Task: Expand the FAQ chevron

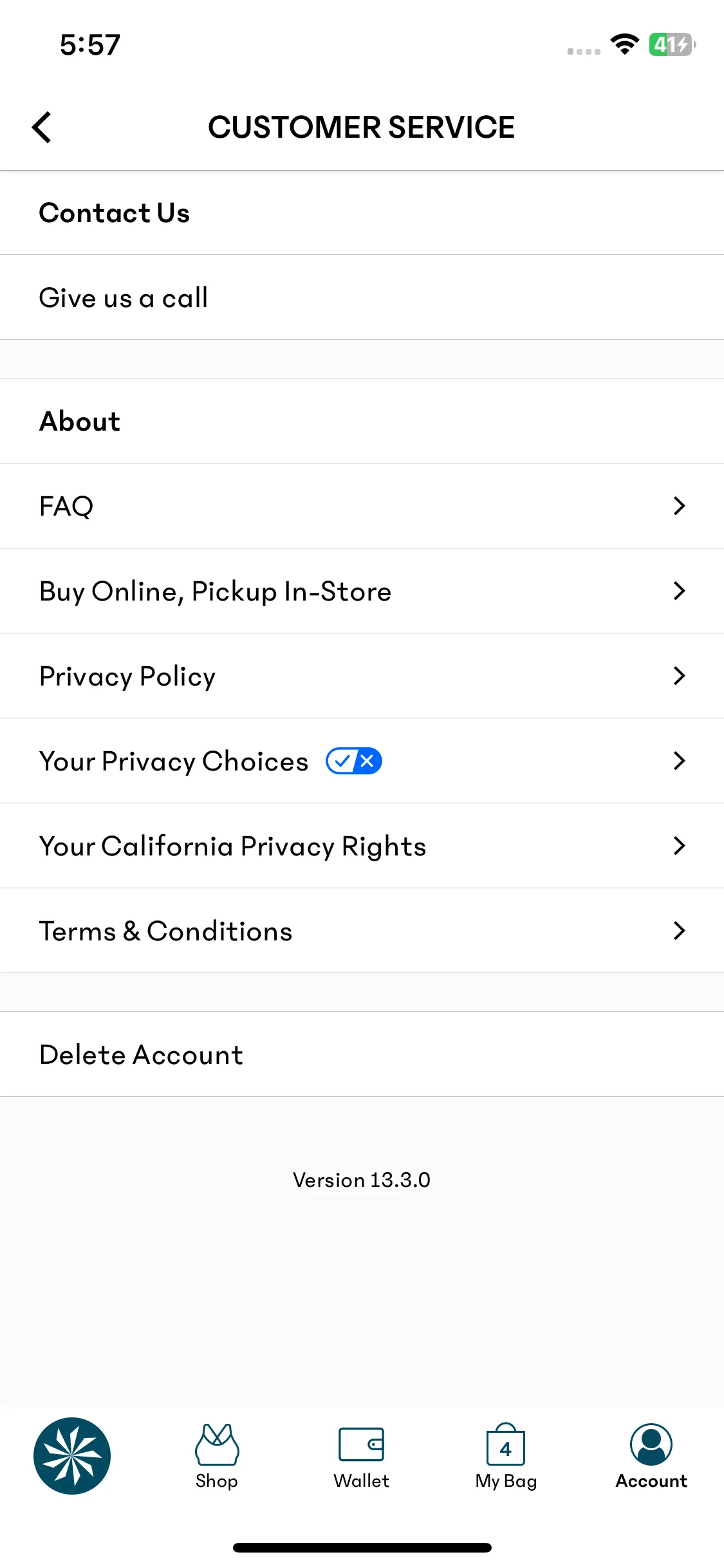Action: click(x=679, y=506)
